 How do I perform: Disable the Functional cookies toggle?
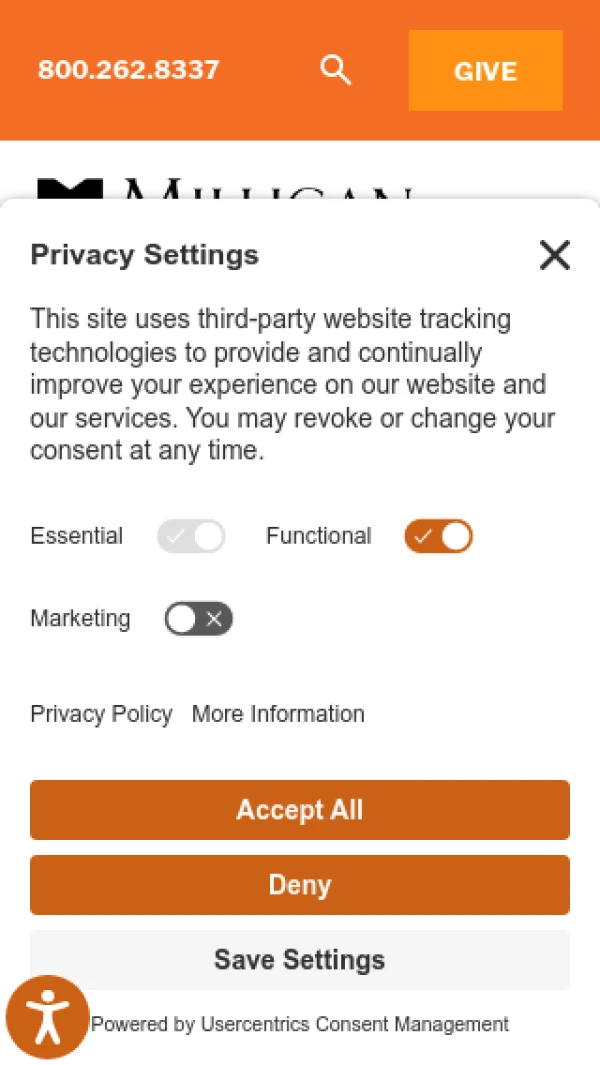point(437,536)
